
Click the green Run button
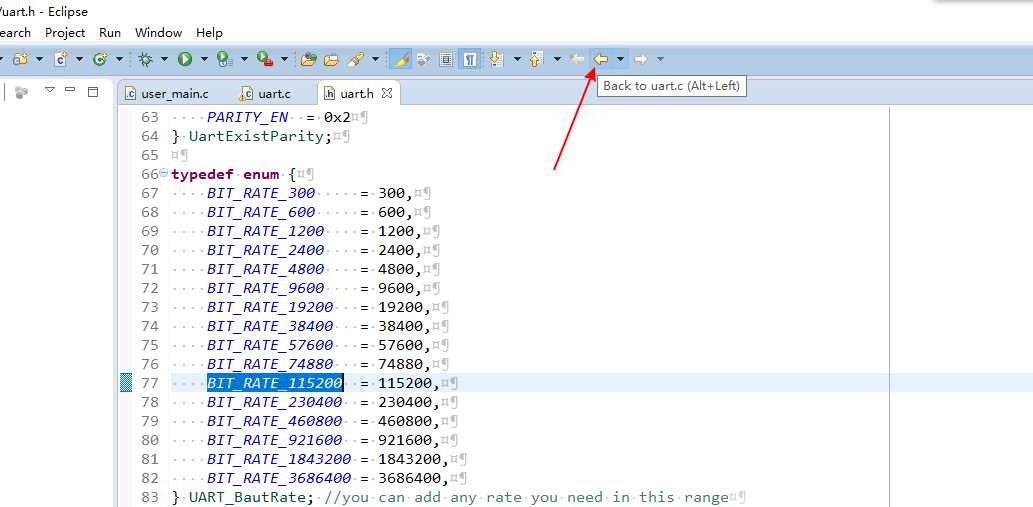pyautogui.click(x=185, y=59)
